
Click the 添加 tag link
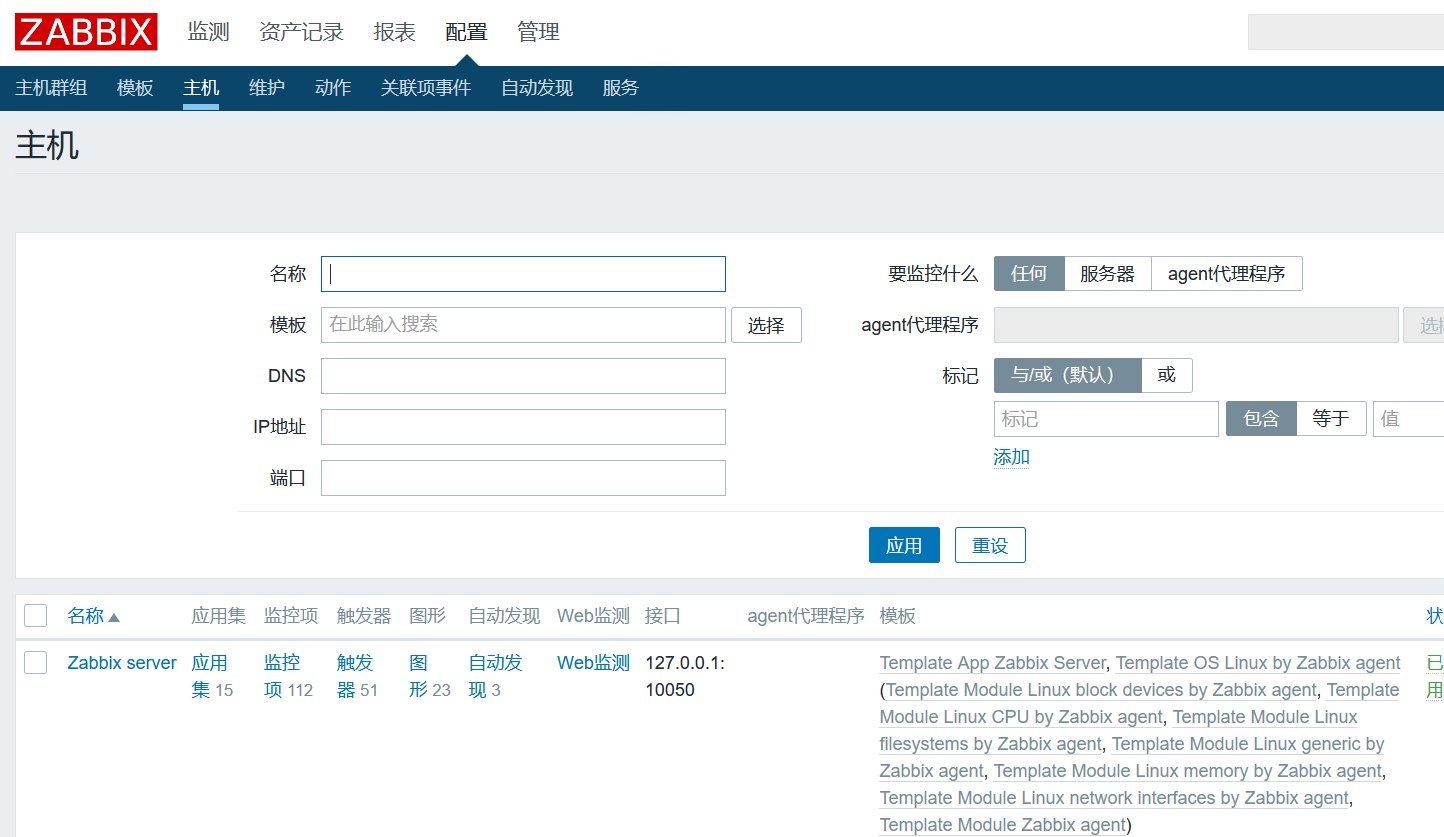click(1011, 458)
